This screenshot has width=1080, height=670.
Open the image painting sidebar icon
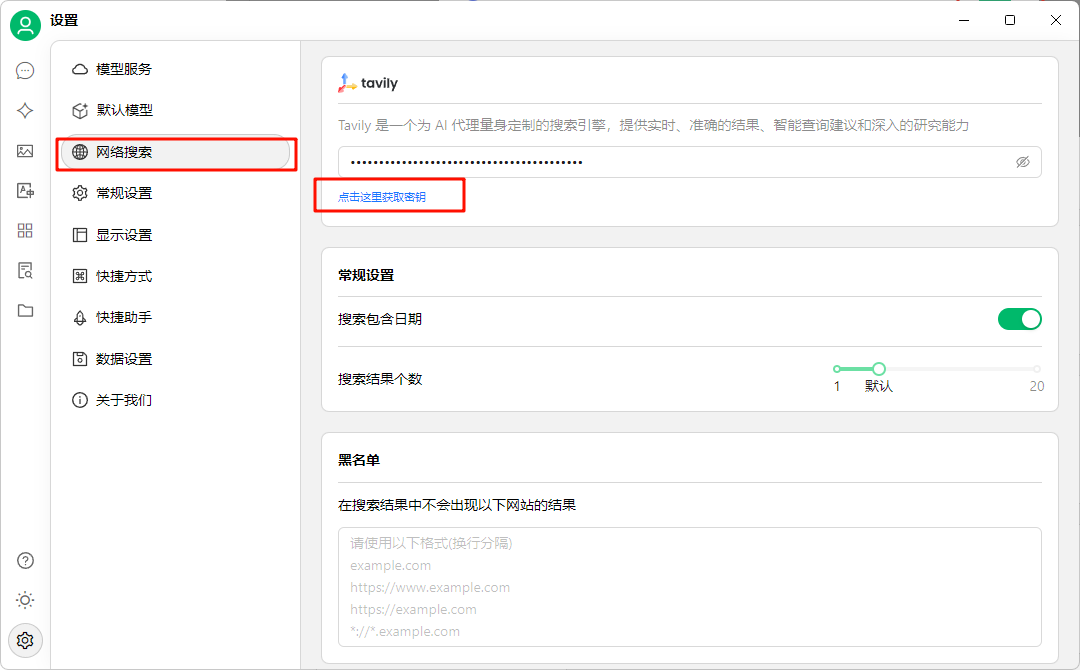point(25,151)
